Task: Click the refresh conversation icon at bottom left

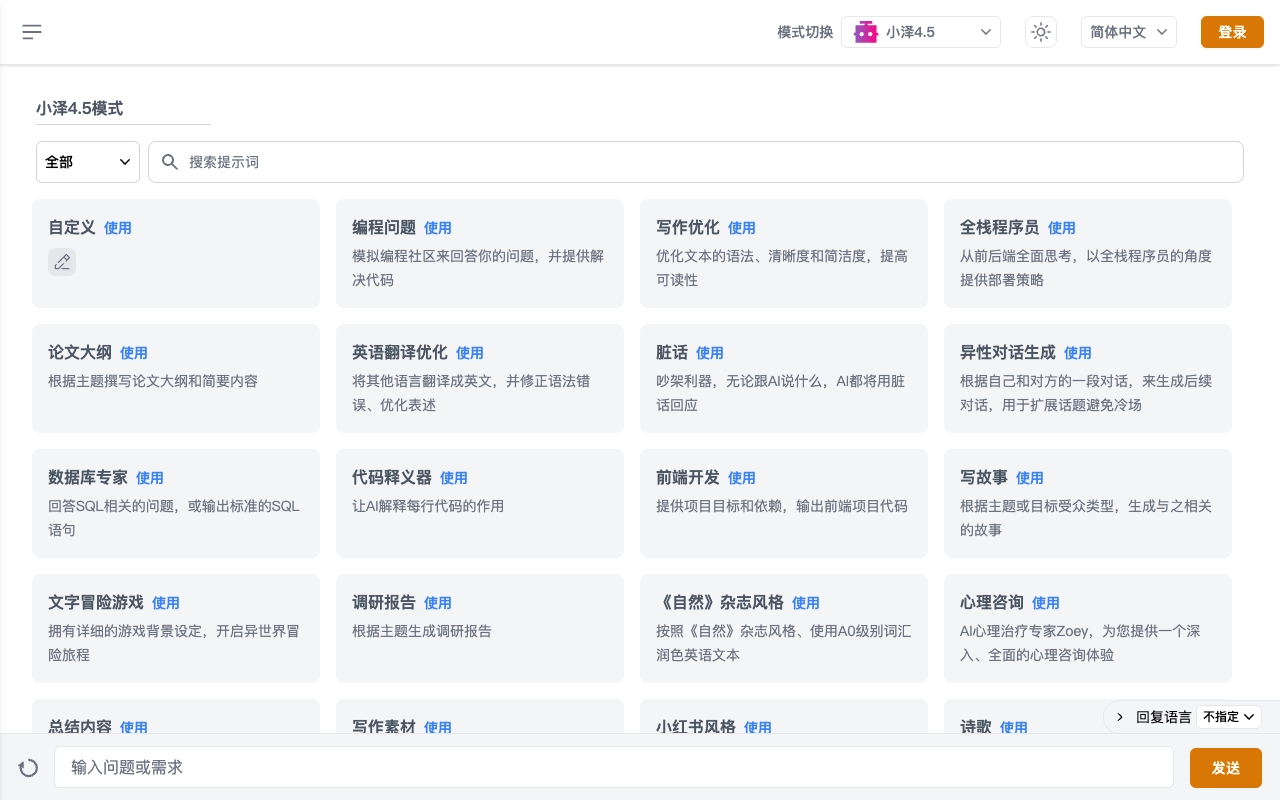Action: pyautogui.click(x=29, y=768)
